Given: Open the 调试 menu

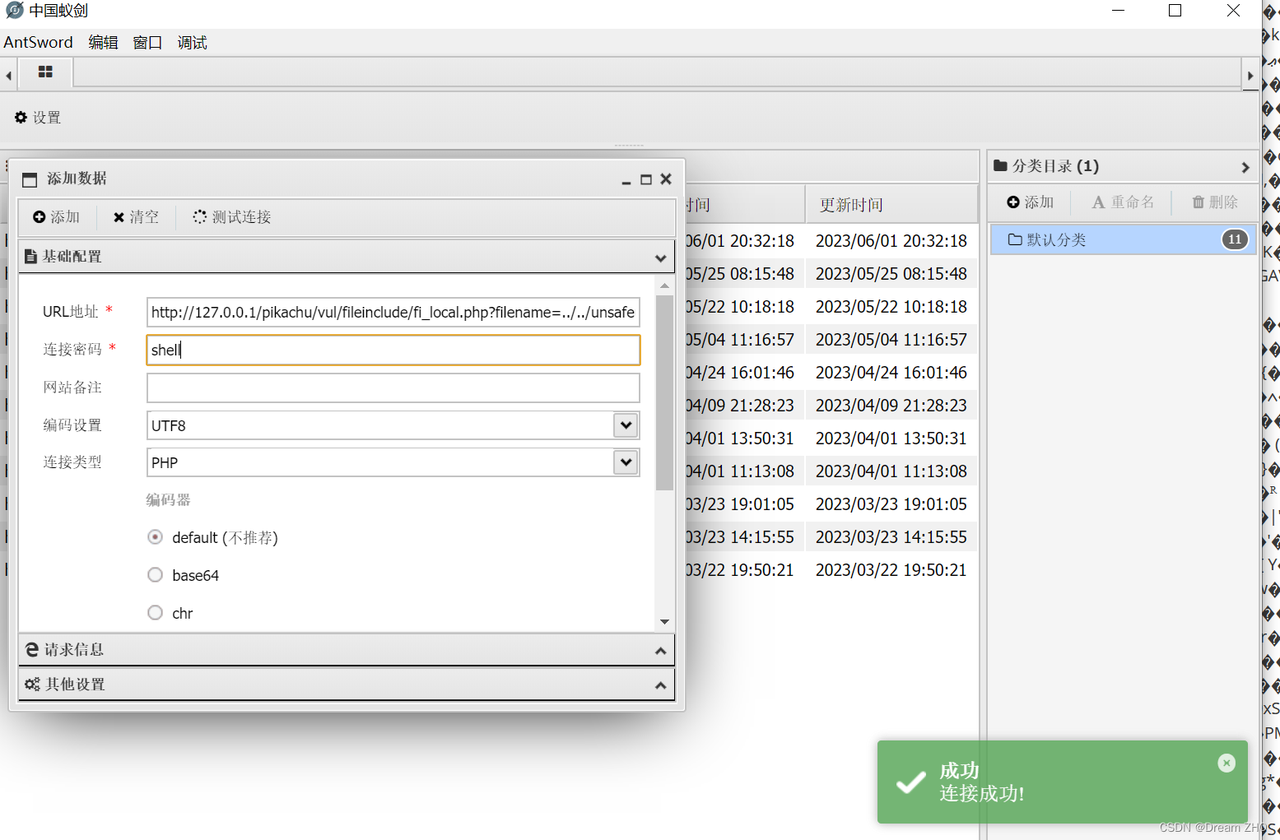Looking at the screenshot, I should click(192, 42).
